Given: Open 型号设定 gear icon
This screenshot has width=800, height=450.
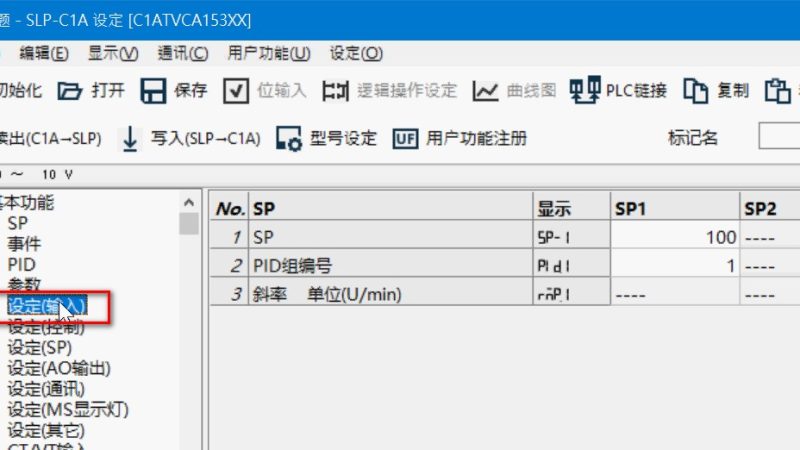Looking at the screenshot, I should [x=289, y=139].
